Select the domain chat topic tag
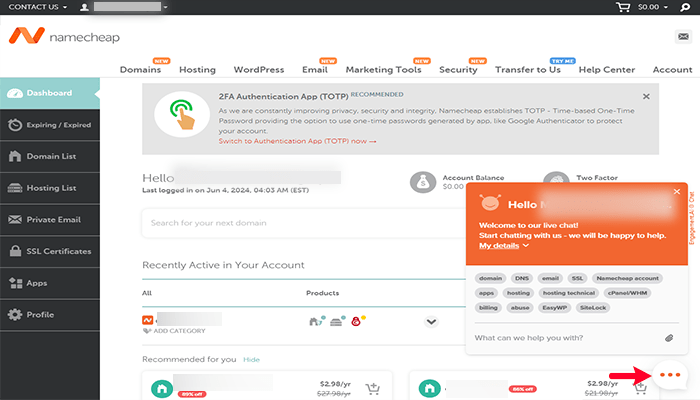700x400 pixels. click(490, 278)
